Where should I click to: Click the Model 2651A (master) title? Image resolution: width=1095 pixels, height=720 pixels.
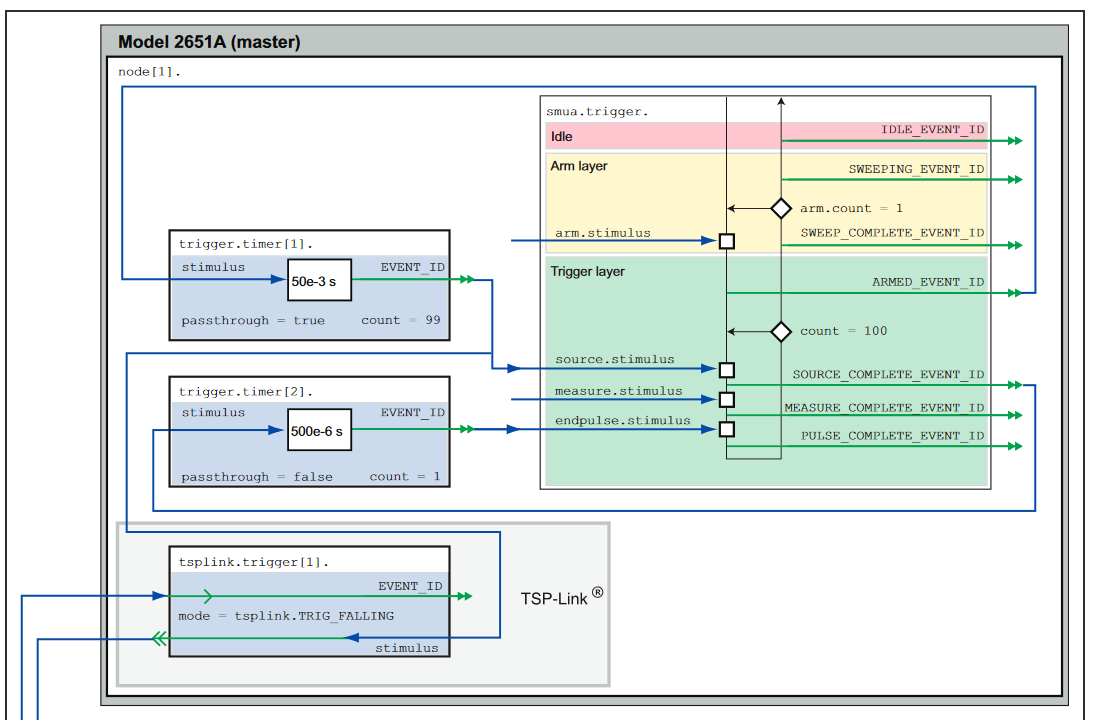[x=209, y=42]
